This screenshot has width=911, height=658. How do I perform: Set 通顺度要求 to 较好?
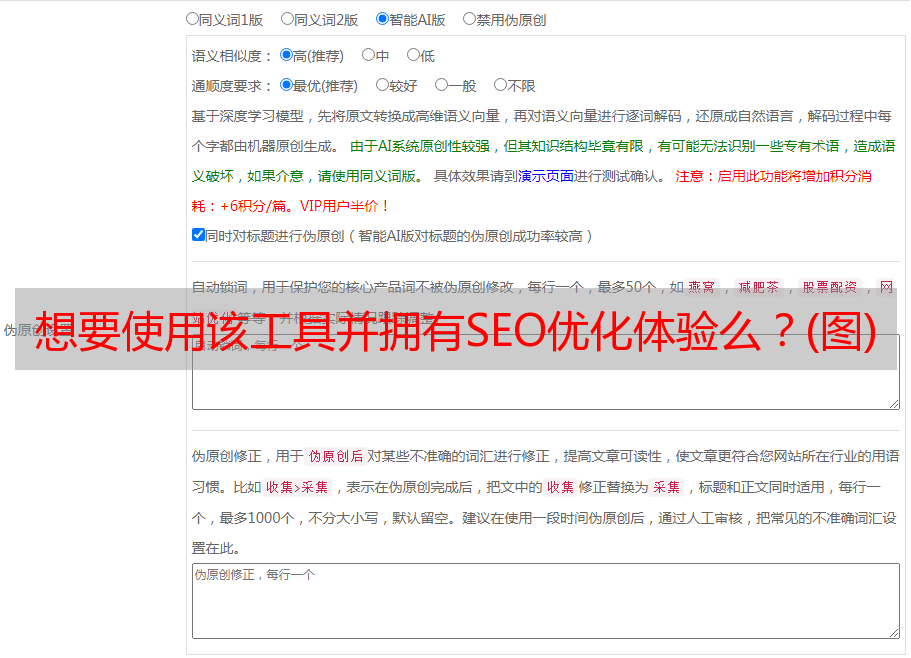382,85
